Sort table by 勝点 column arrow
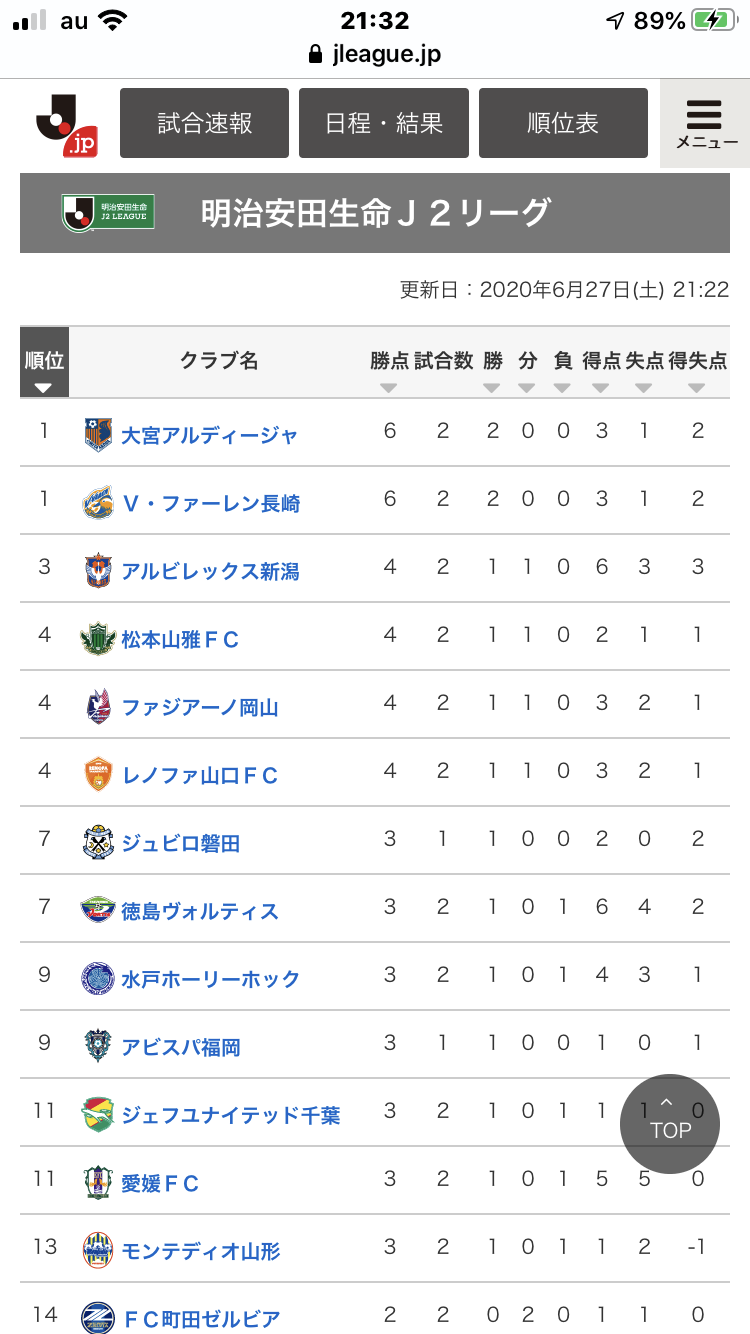This screenshot has width=750, height=1334. point(389,388)
